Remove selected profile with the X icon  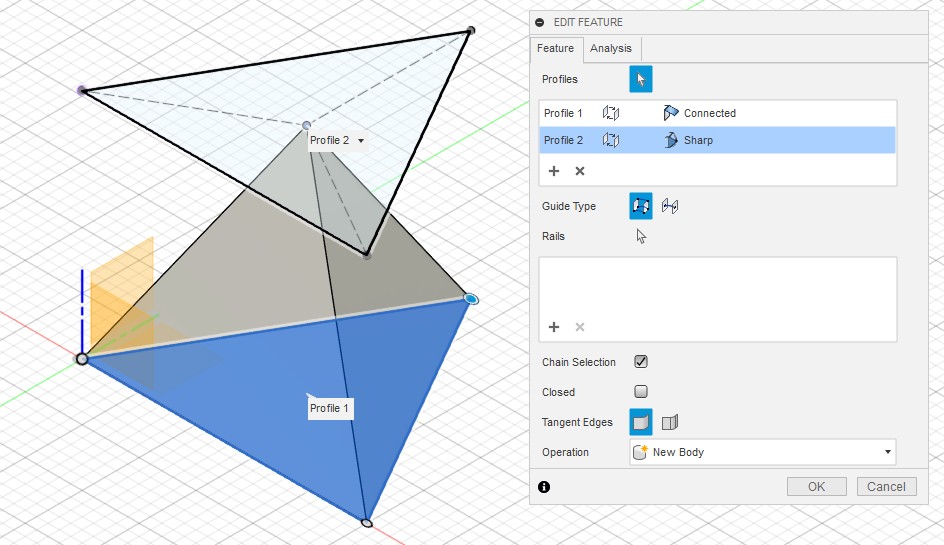point(580,171)
